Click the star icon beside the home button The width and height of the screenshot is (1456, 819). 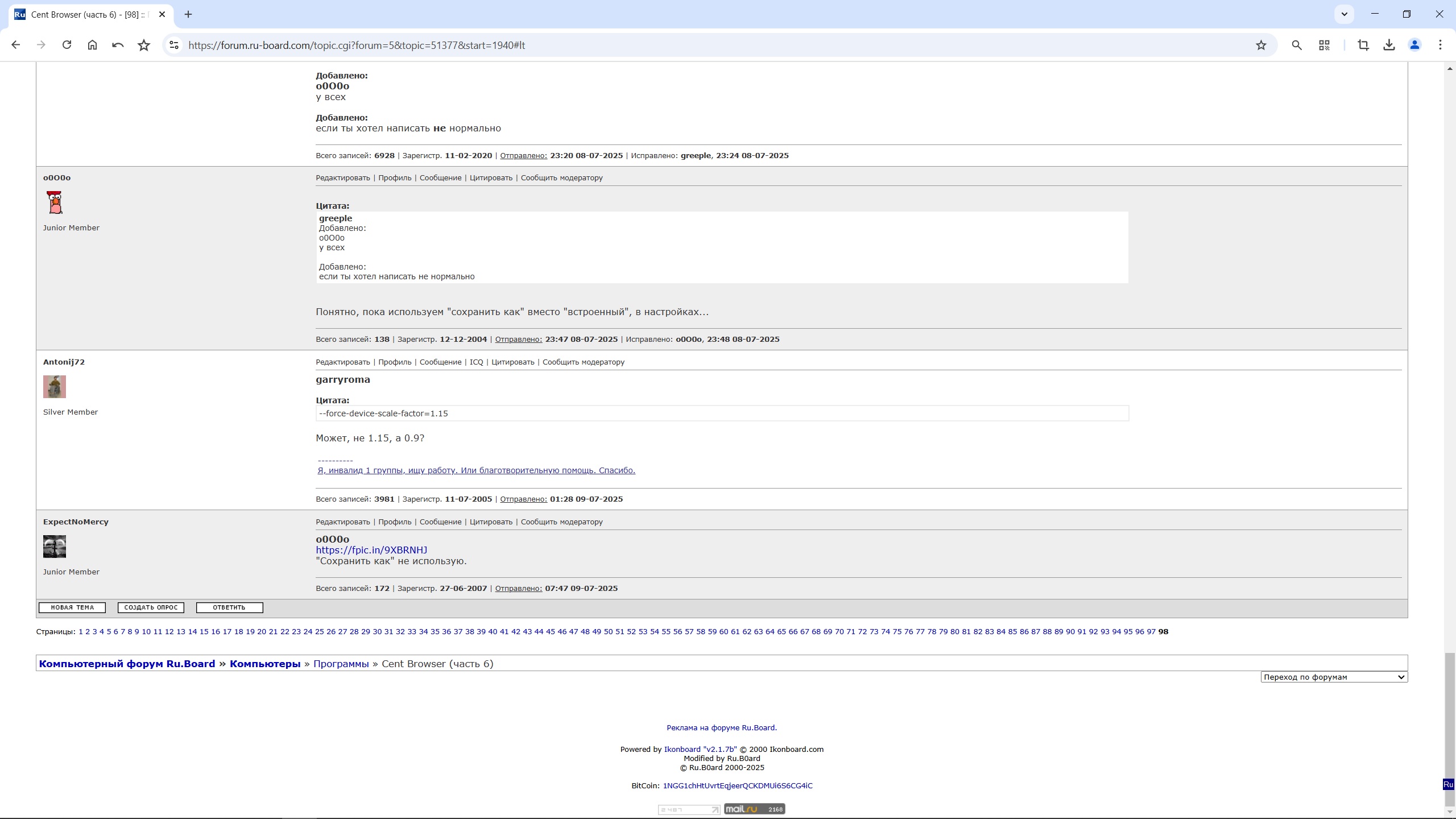[x=144, y=45]
